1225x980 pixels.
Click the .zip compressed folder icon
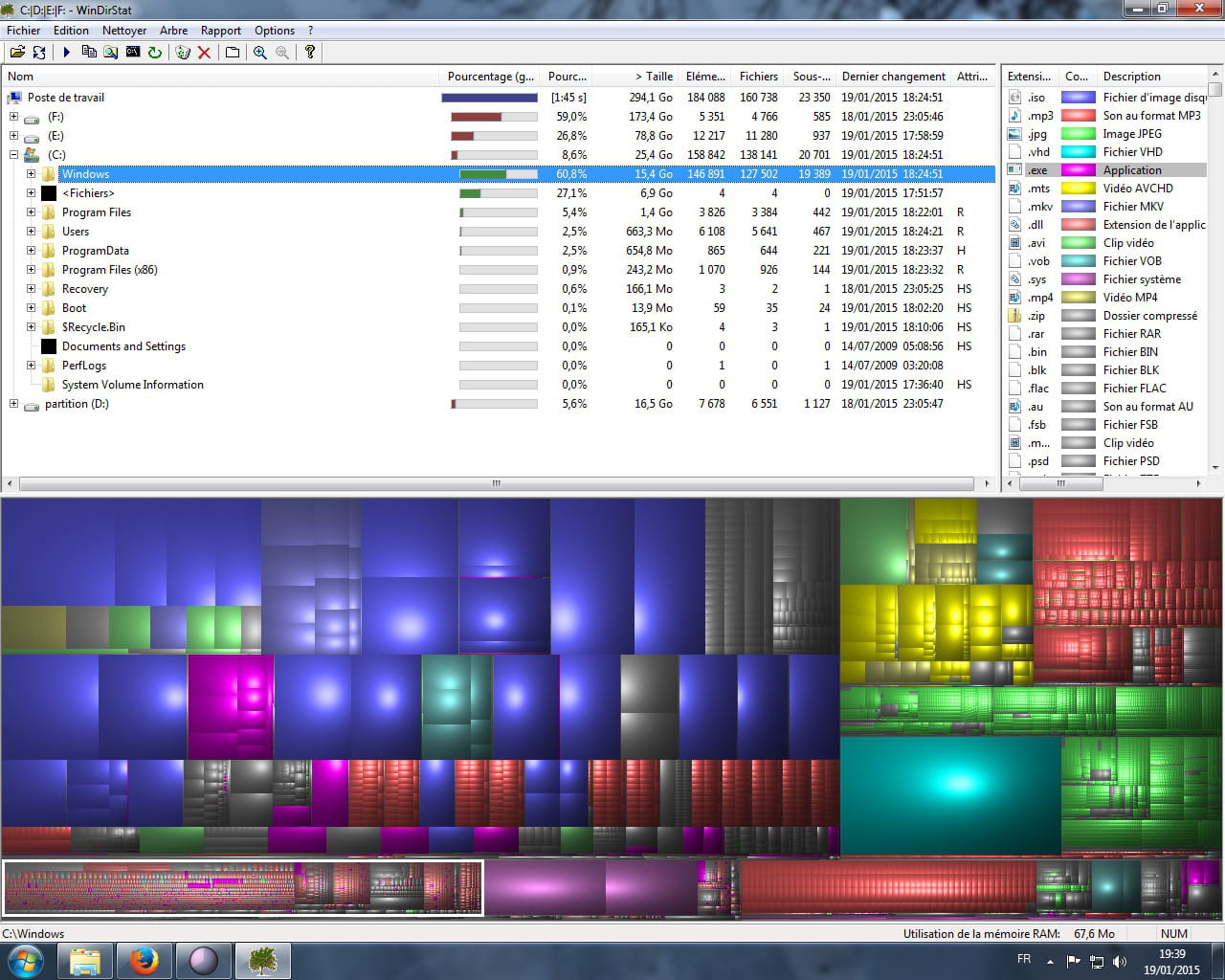tap(1015, 316)
